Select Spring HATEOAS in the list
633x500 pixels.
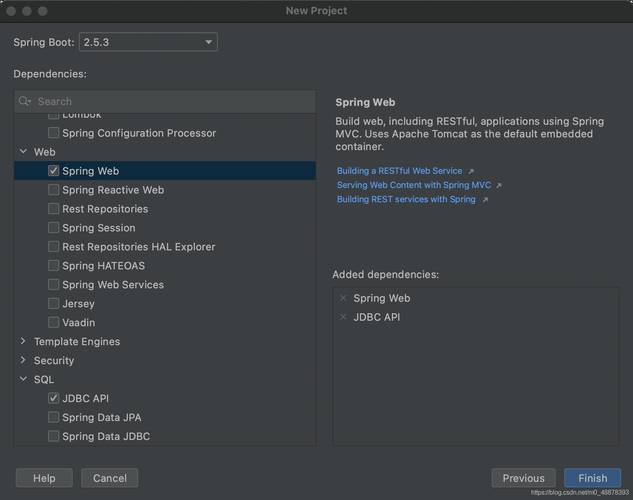(103, 266)
